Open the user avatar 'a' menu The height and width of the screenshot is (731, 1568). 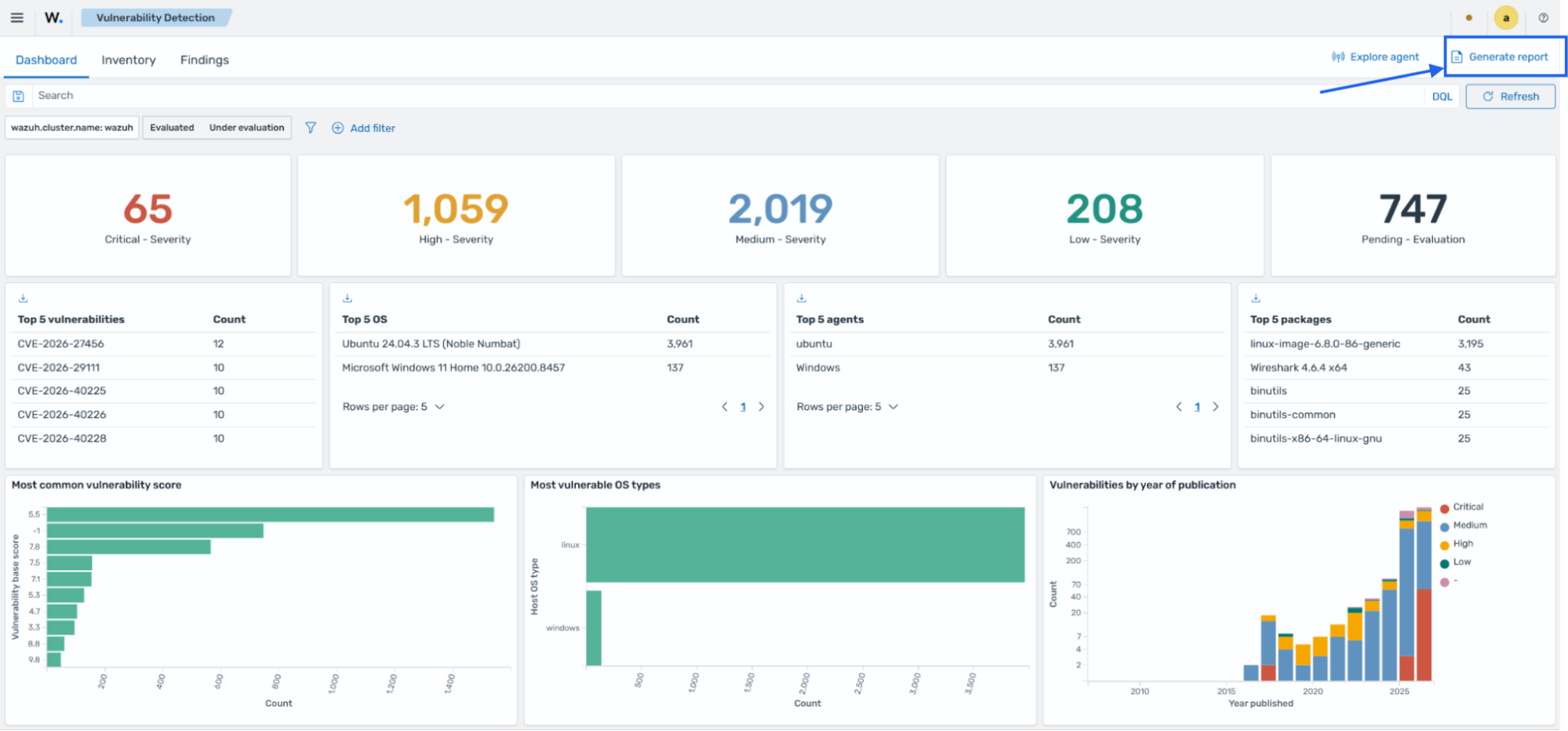coord(1505,17)
